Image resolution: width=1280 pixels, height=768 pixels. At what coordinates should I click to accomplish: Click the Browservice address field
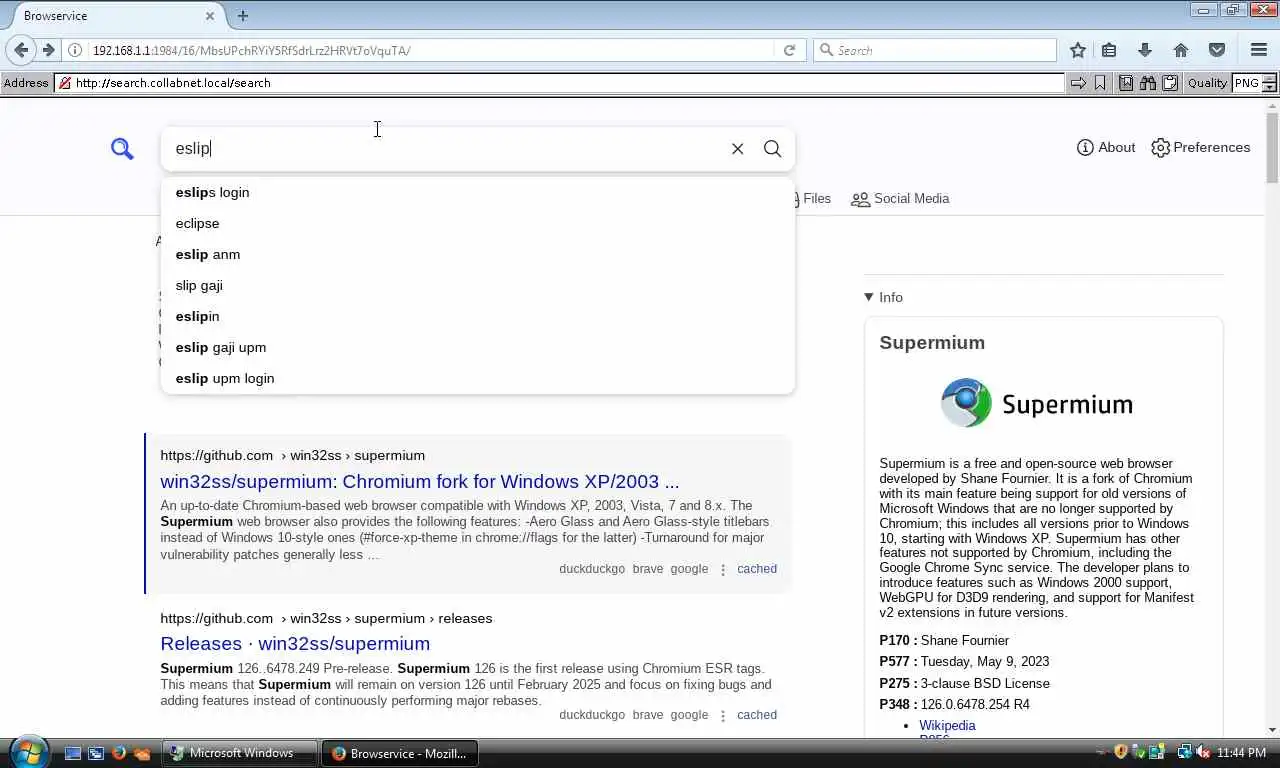point(560,83)
